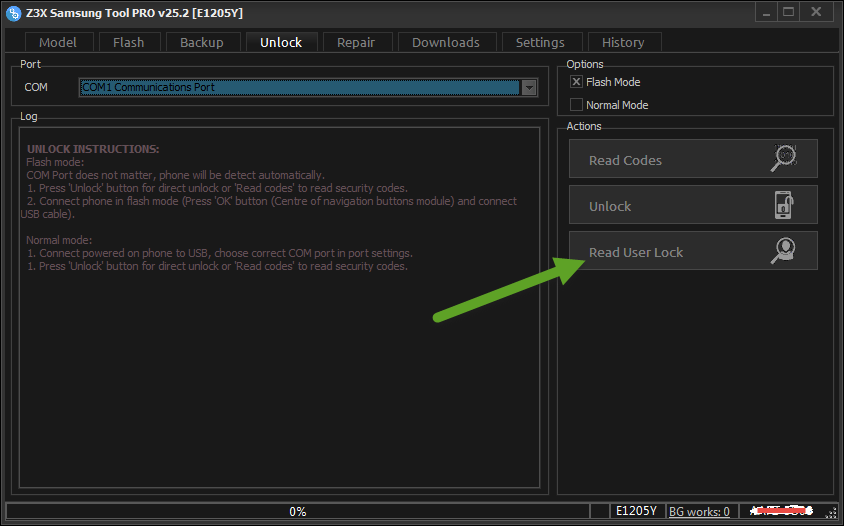Click the Unlock phone padlock icon
The height and width of the screenshot is (526, 844).
pos(784,205)
